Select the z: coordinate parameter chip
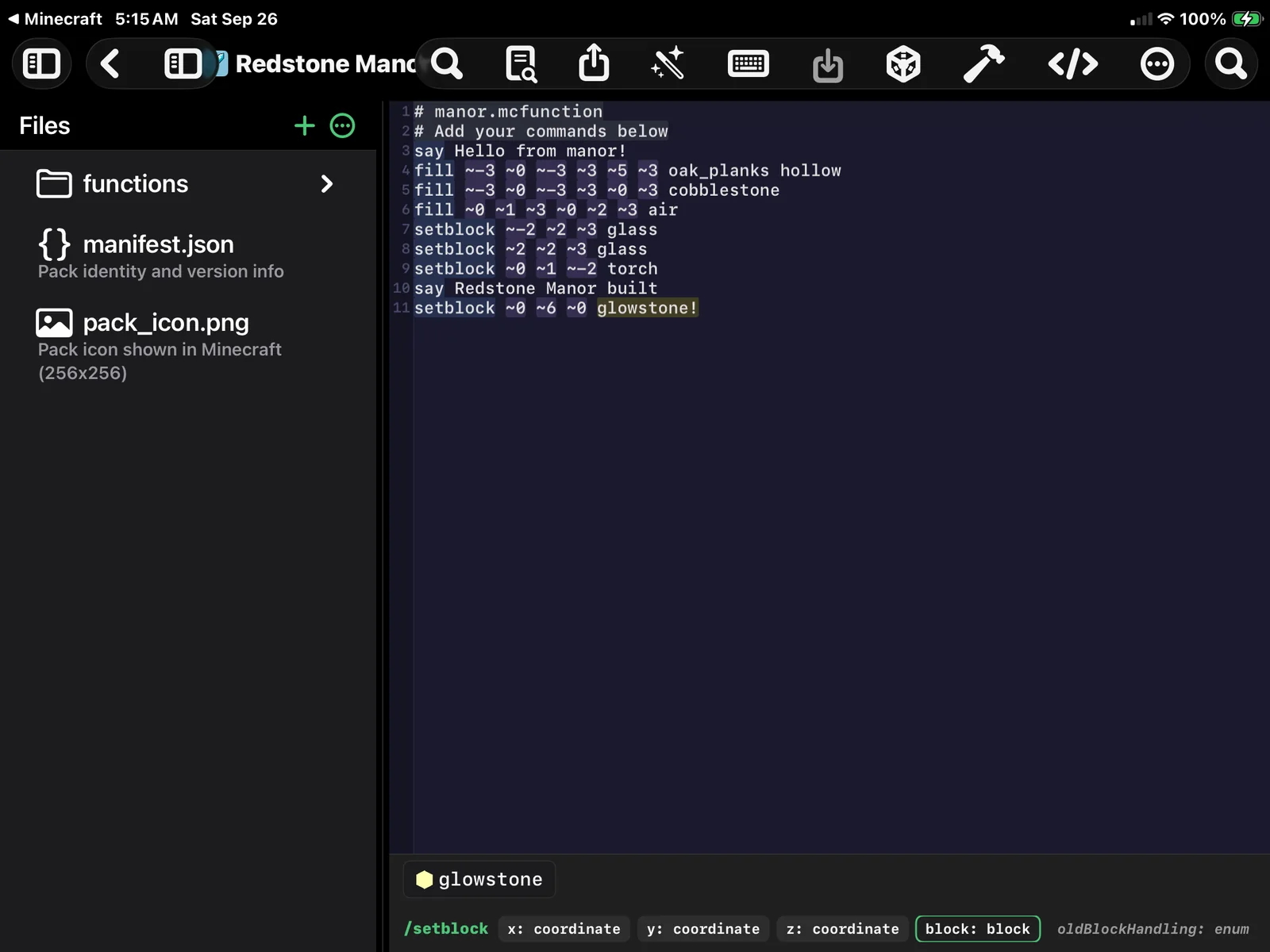1270x952 pixels. (x=843, y=929)
